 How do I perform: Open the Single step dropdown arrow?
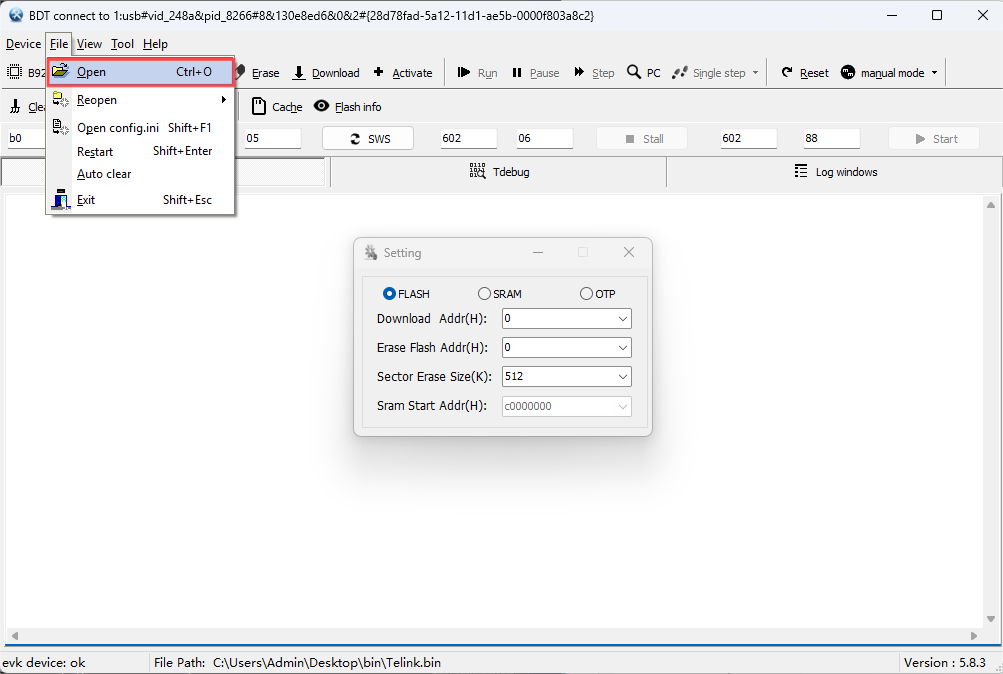[755, 73]
